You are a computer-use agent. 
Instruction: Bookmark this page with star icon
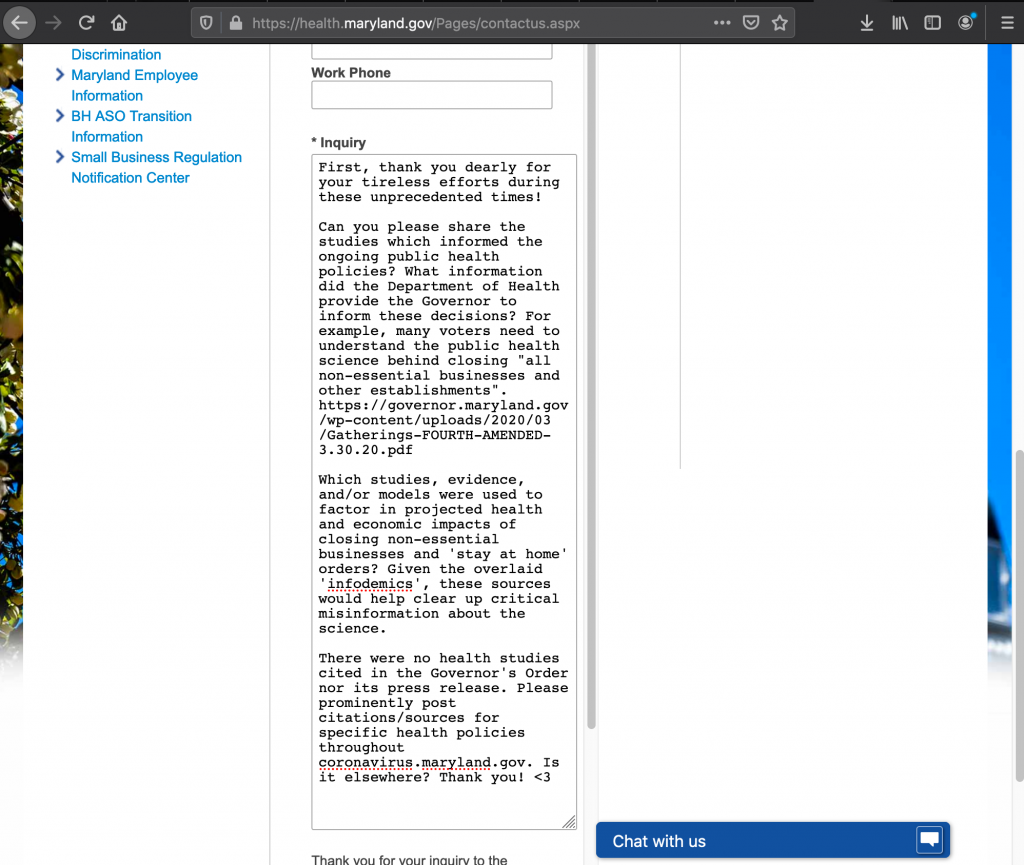pos(780,23)
